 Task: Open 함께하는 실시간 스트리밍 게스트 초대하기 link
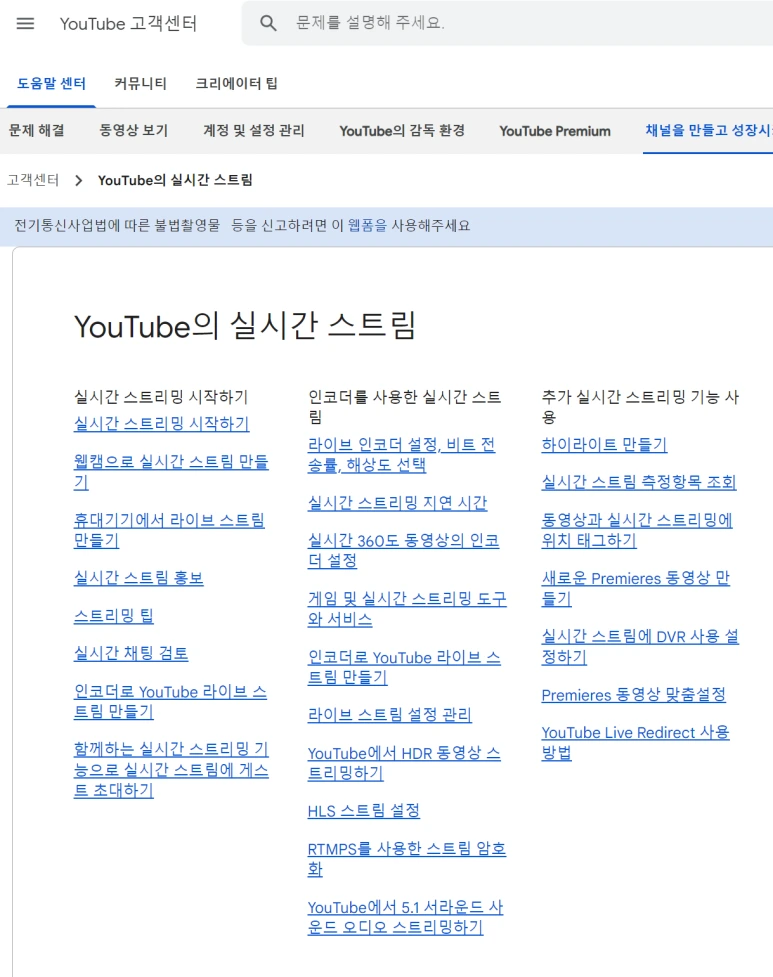pos(171,769)
